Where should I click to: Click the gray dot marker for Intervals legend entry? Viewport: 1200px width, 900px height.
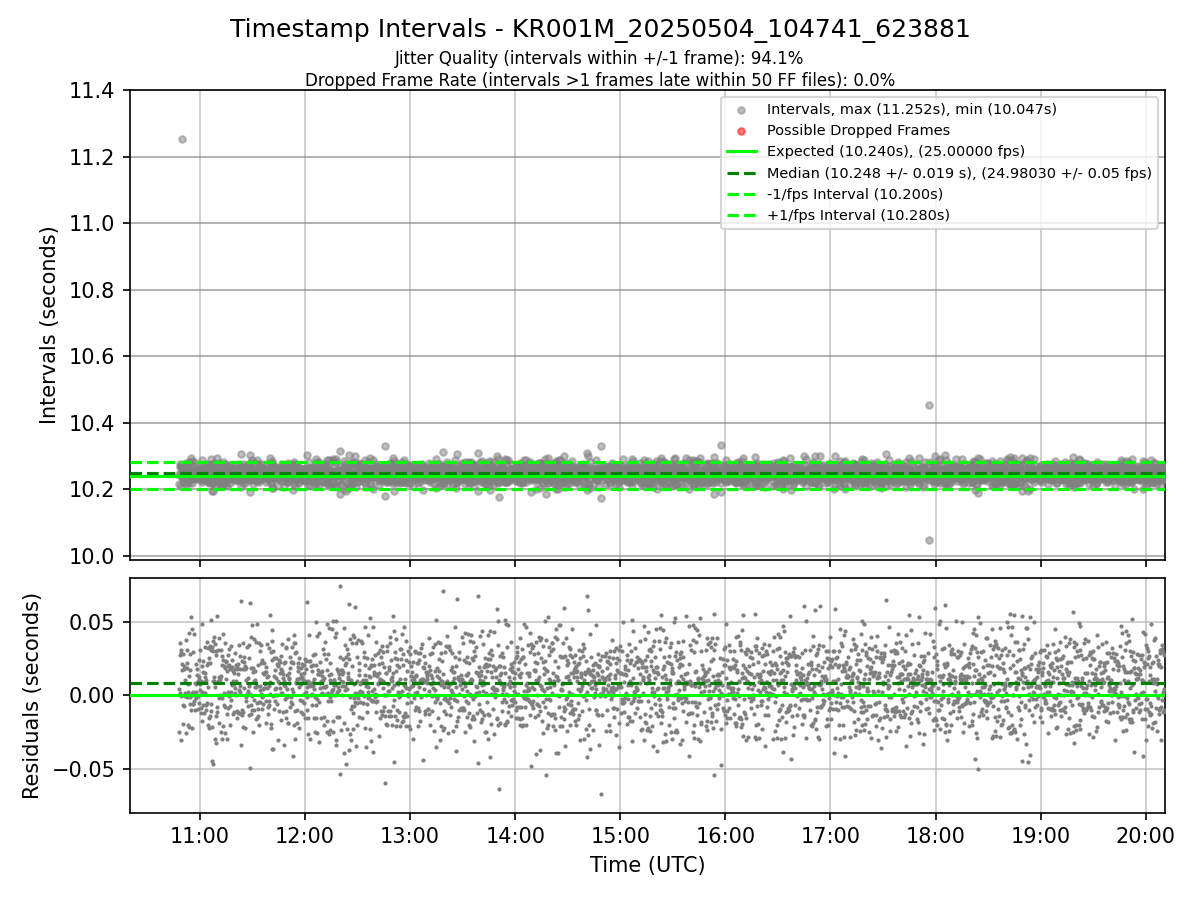741,110
